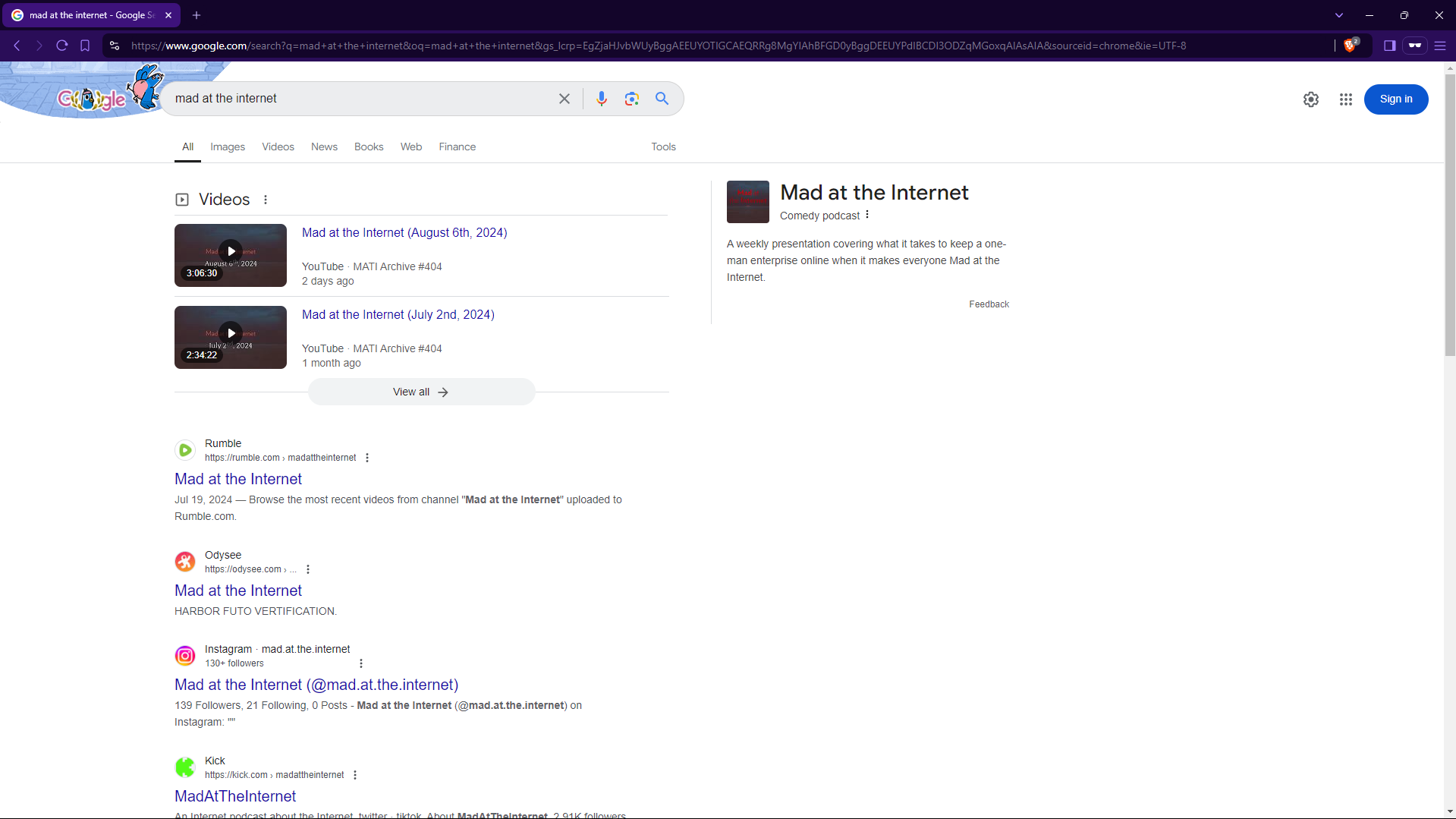Switch to the Books tab
The width and height of the screenshot is (1456, 819).
click(369, 146)
